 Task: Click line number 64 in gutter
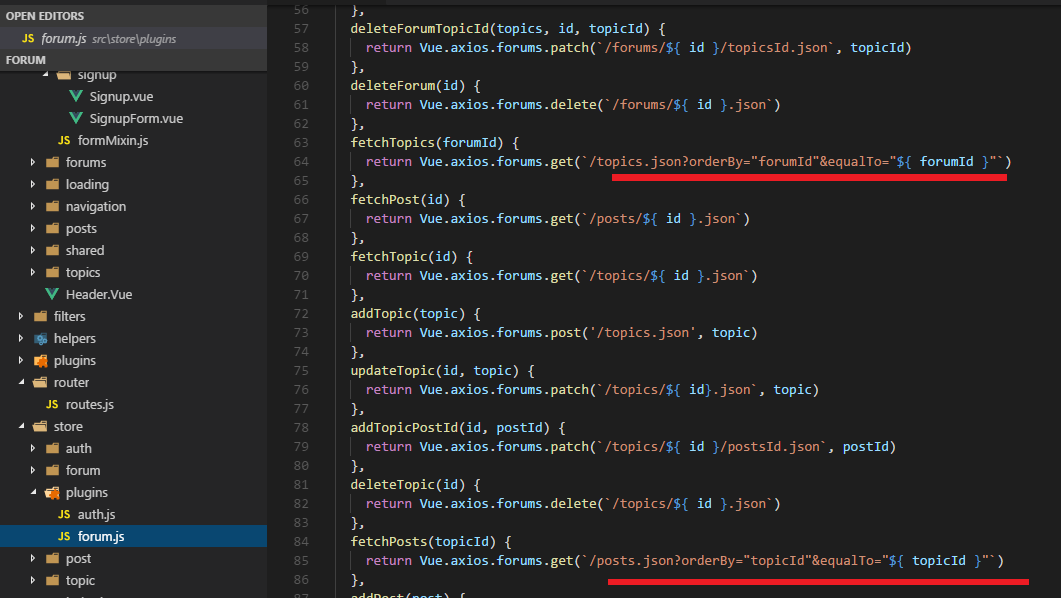click(301, 162)
